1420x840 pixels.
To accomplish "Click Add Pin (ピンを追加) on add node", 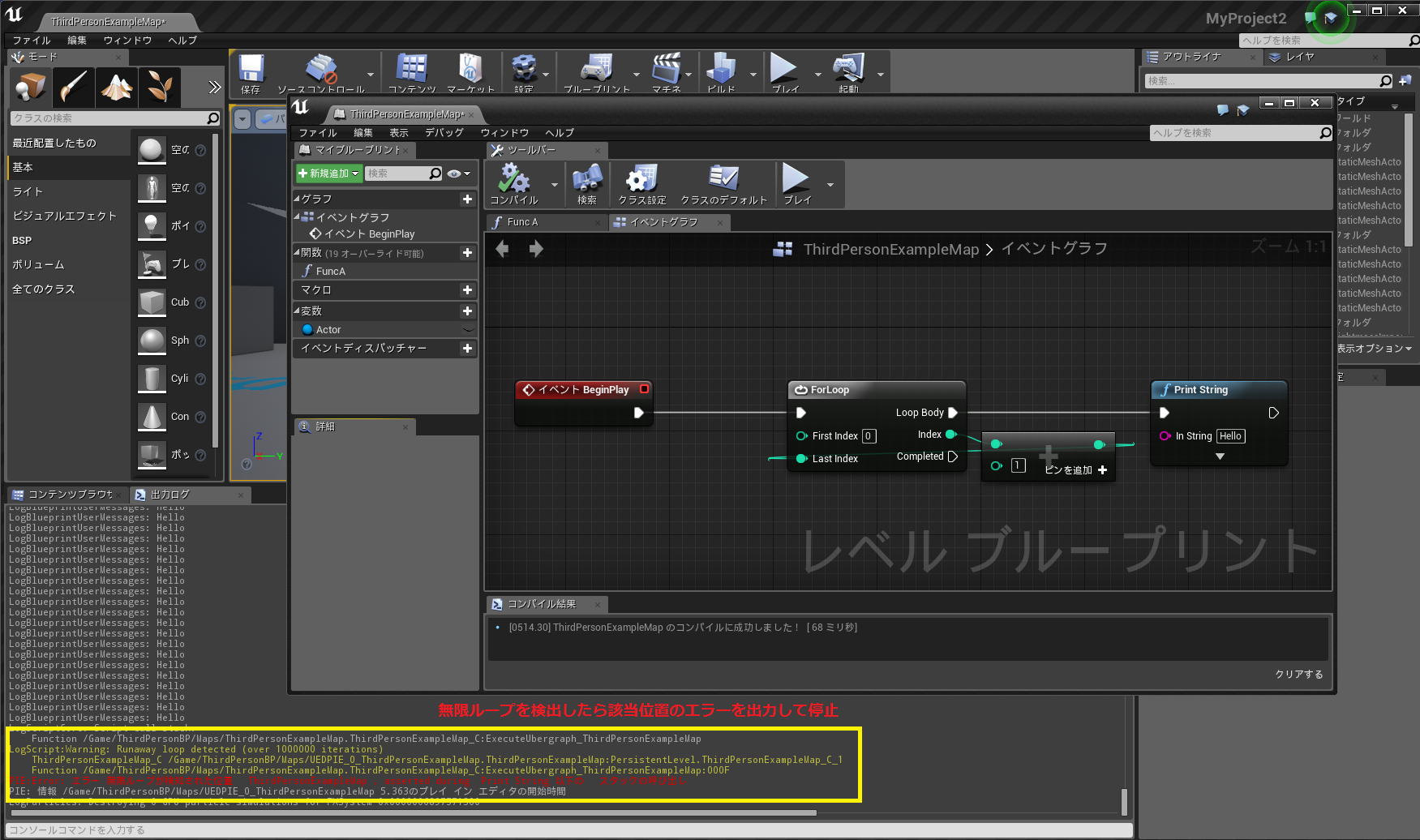I will click(1075, 470).
